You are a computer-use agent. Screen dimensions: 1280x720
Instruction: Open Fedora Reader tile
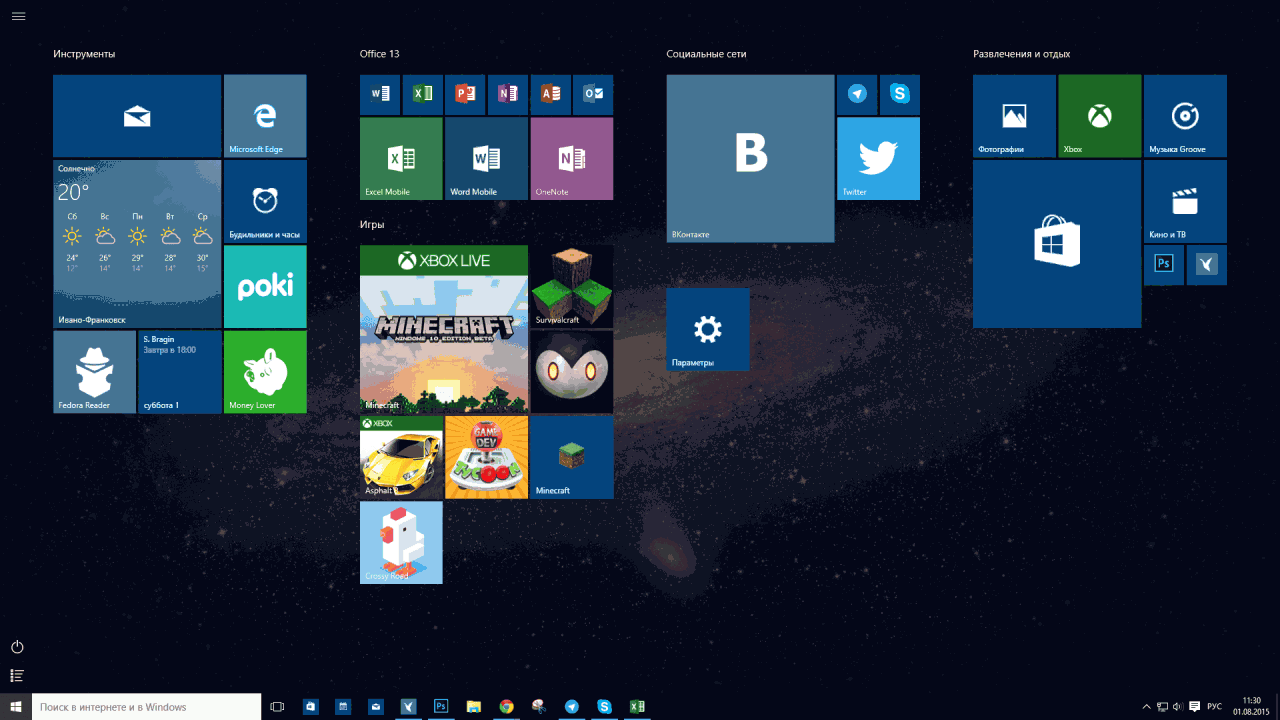click(x=94, y=372)
